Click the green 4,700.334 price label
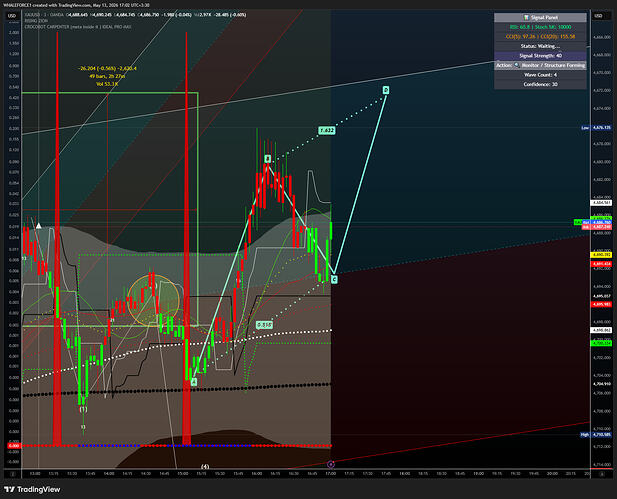The image size is (617, 499). (x=601, y=343)
